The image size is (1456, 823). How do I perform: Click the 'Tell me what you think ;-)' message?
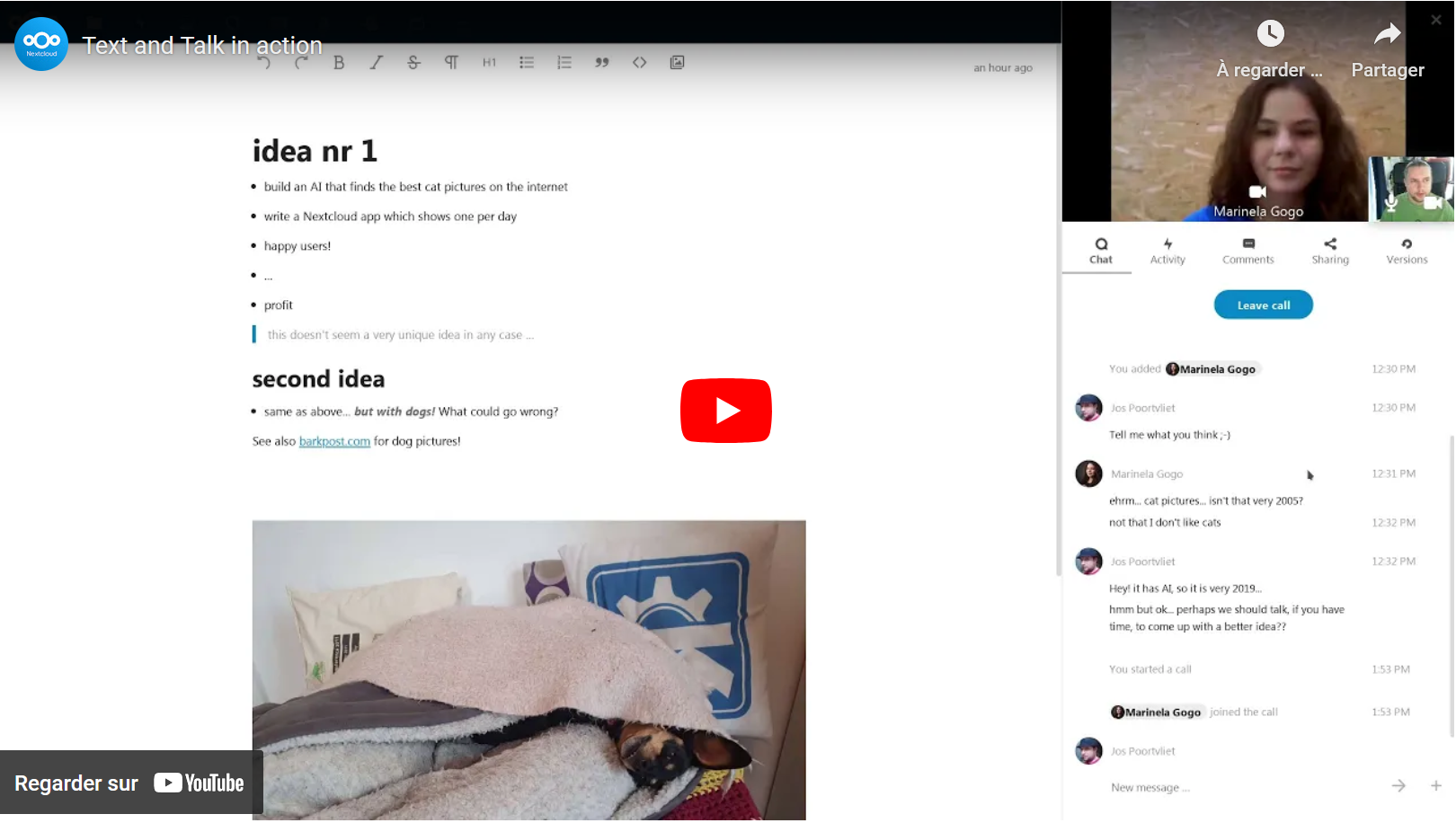click(x=1169, y=435)
